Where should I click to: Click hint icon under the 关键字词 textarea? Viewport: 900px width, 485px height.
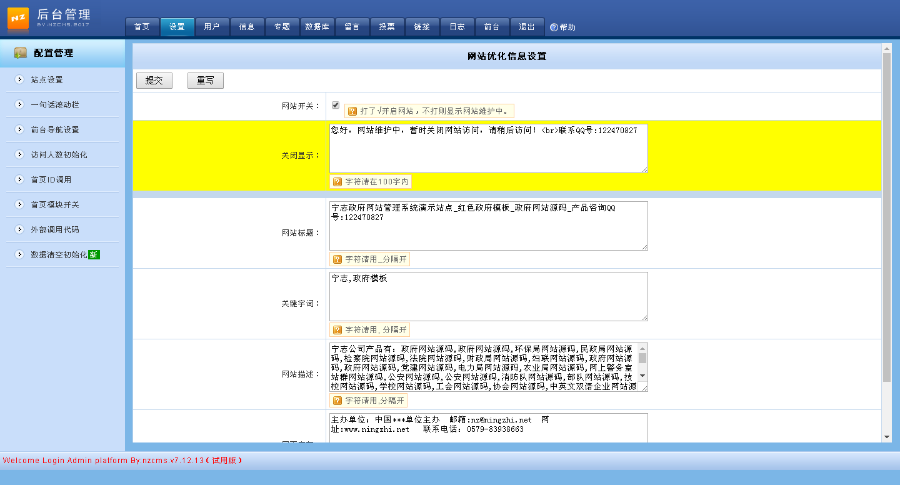[338, 329]
